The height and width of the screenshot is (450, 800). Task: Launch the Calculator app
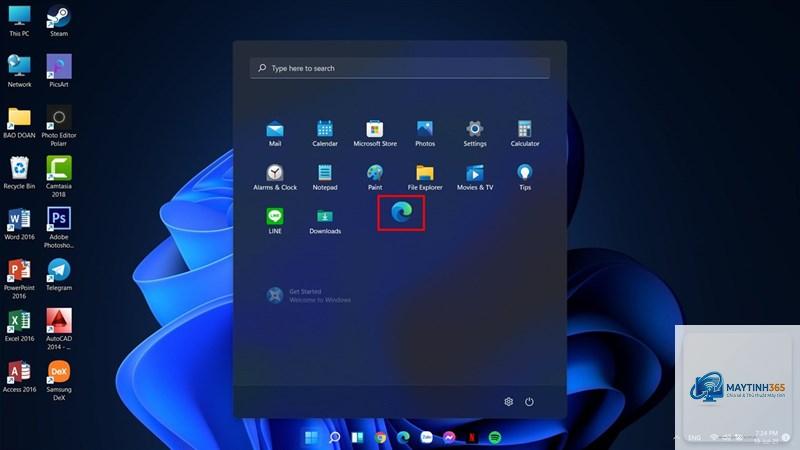(x=524, y=133)
